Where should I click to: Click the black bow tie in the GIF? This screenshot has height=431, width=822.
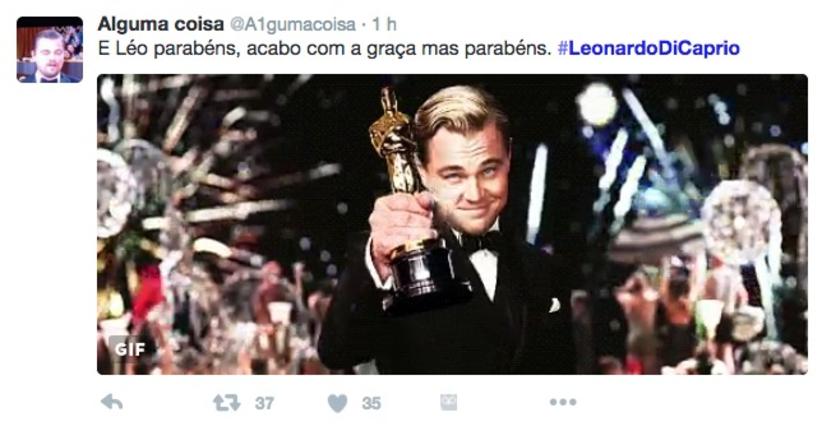tap(481, 242)
